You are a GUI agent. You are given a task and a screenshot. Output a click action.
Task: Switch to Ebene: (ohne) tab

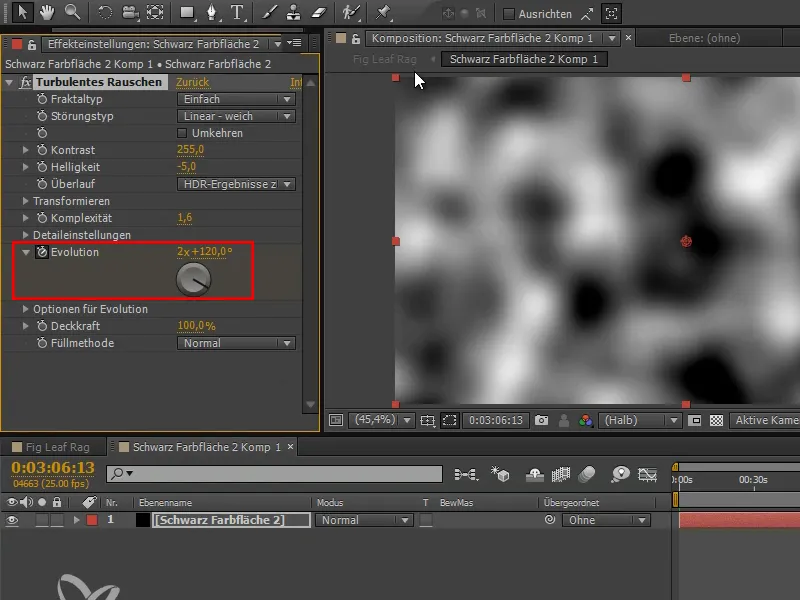(x=704, y=38)
